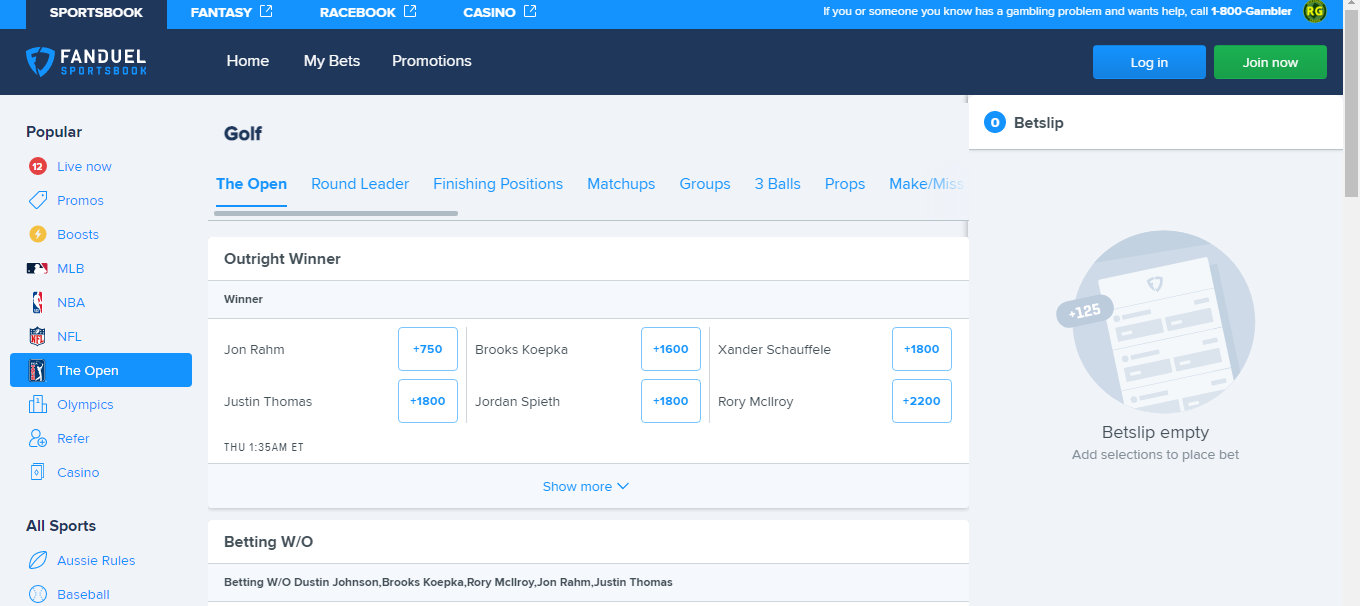Viewport: 1360px width, 606px height.
Task: Switch to the Props tab
Action: pos(845,184)
